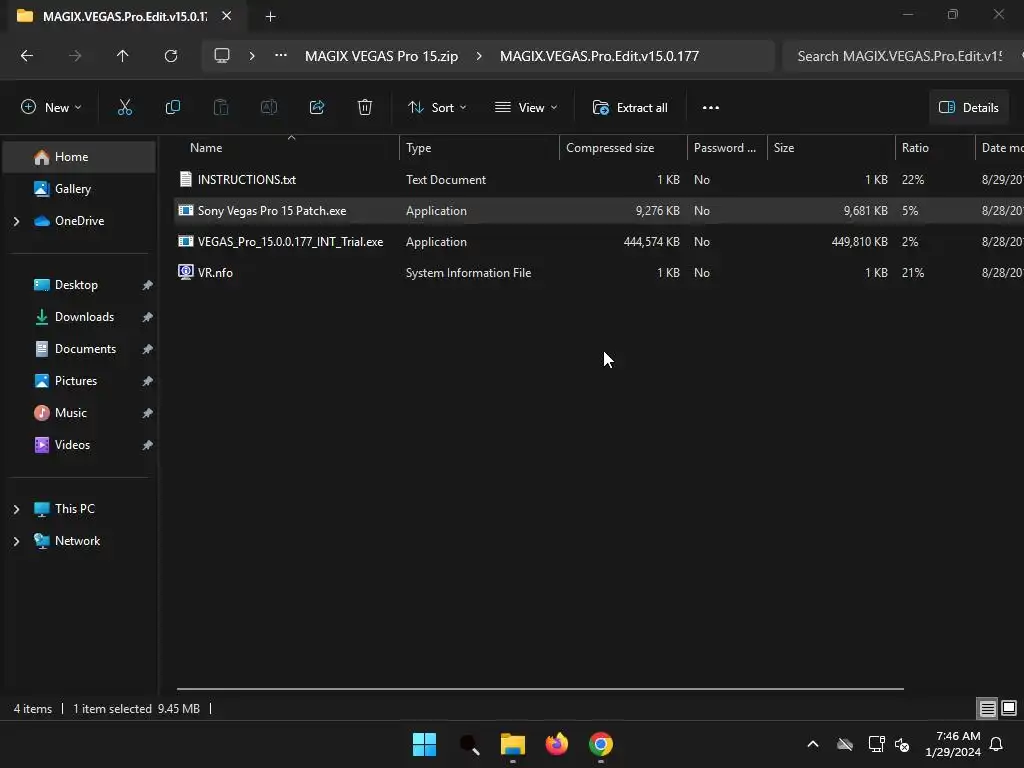
Task: Open the See more ellipsis menu
Action: coord(711,108)
